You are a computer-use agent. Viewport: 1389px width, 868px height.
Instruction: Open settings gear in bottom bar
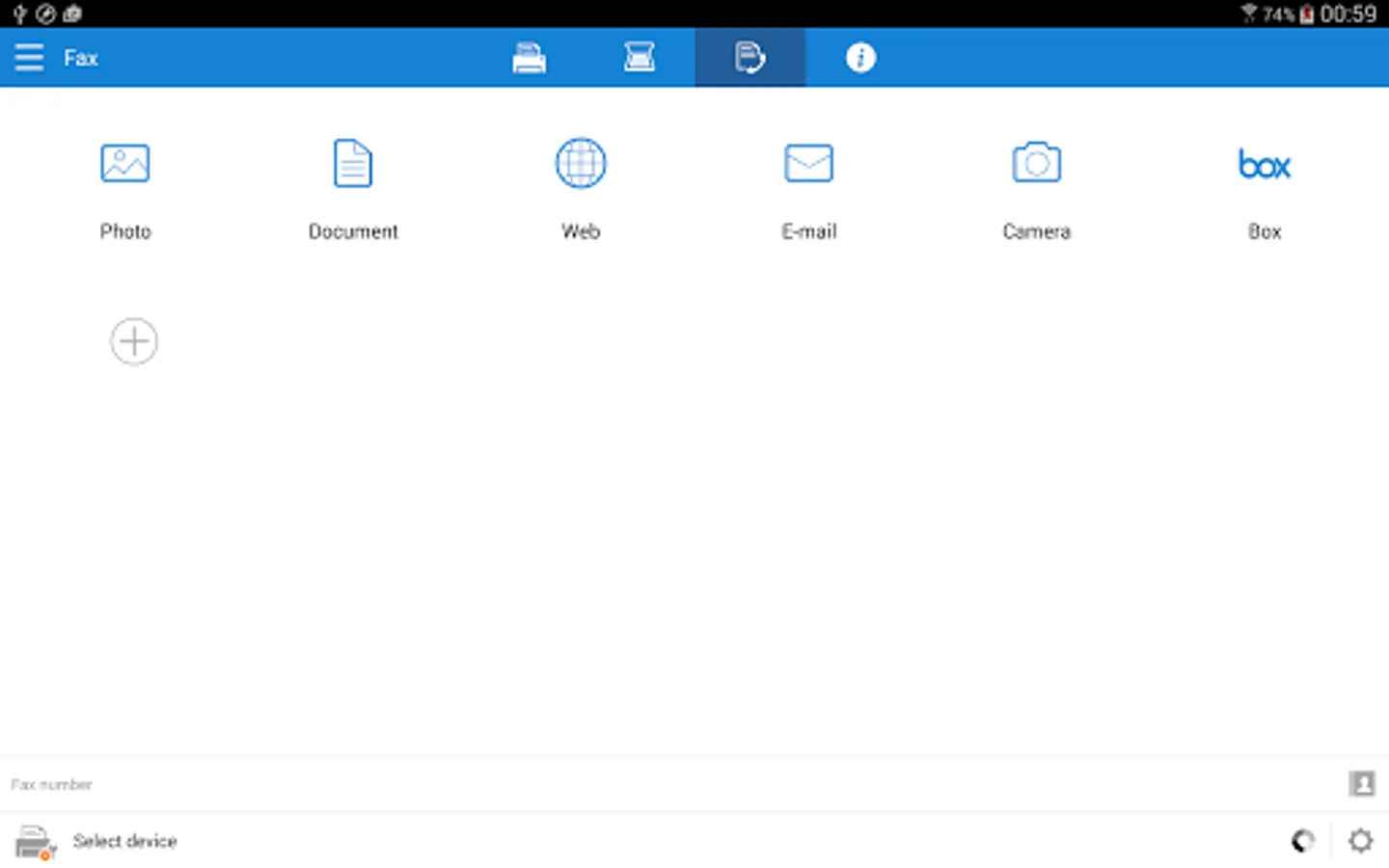(x=1361, y=841)
